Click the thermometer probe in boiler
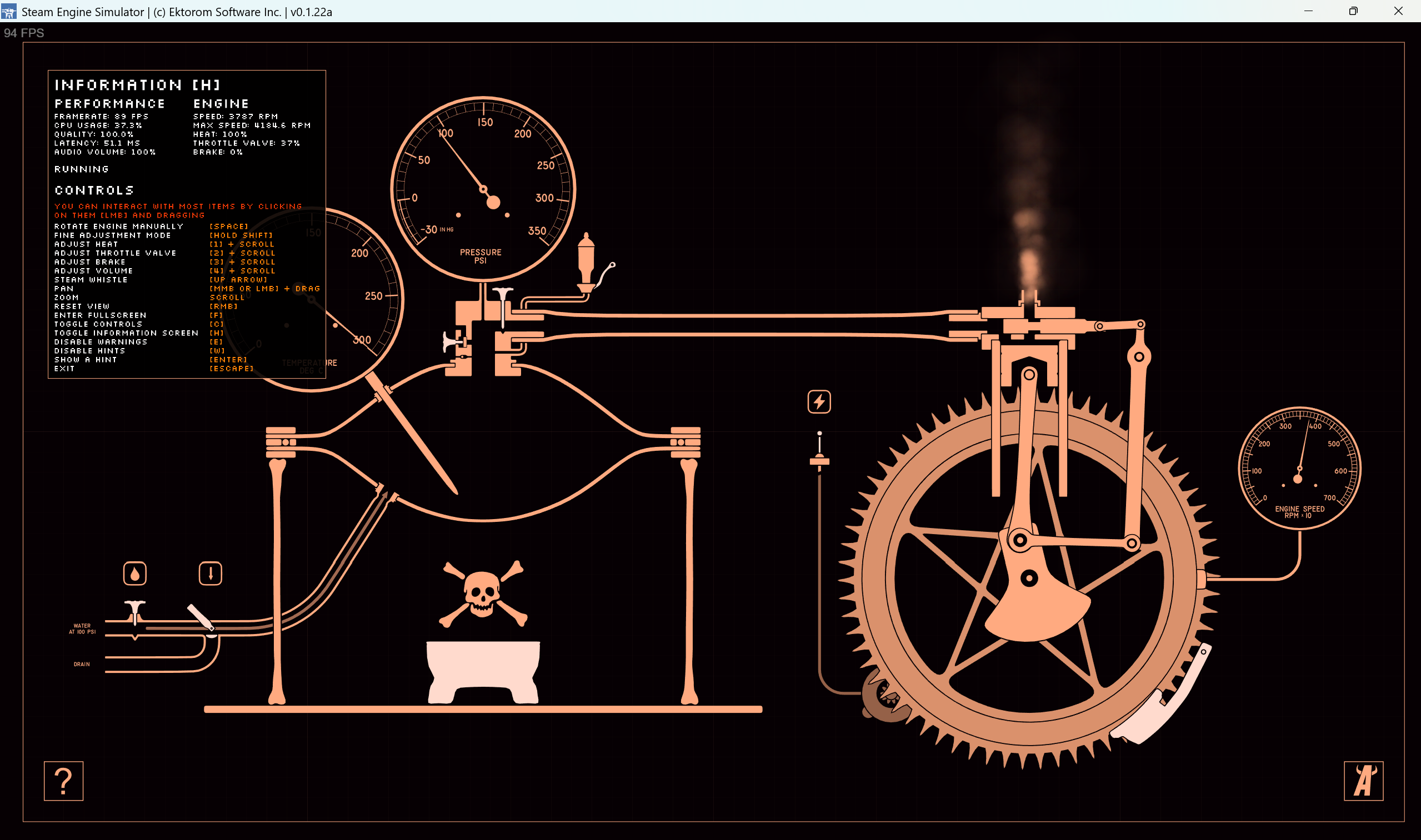This screenshot has width=1421, height=840. [x=411, y=434]
